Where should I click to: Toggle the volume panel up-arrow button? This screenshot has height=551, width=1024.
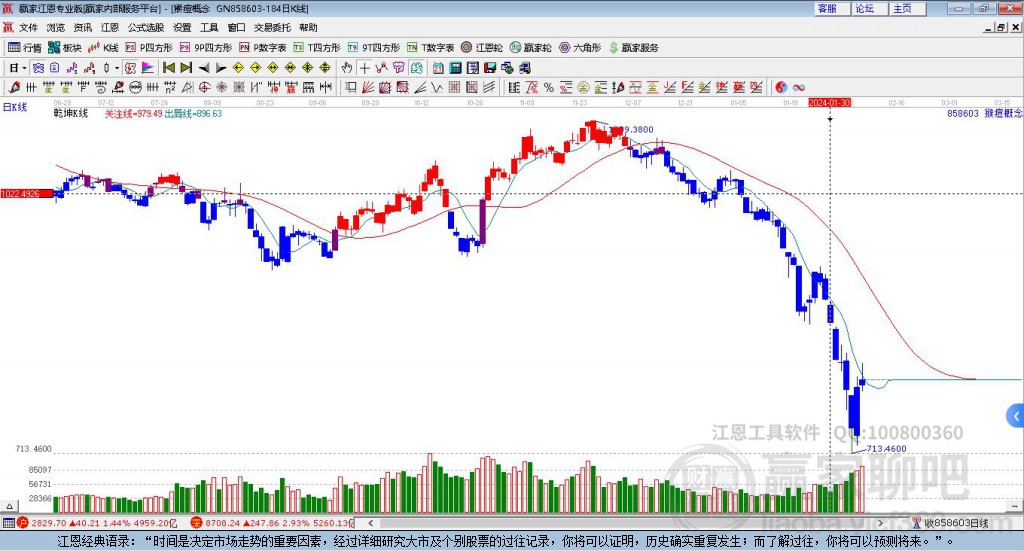(x=10, y=506)
